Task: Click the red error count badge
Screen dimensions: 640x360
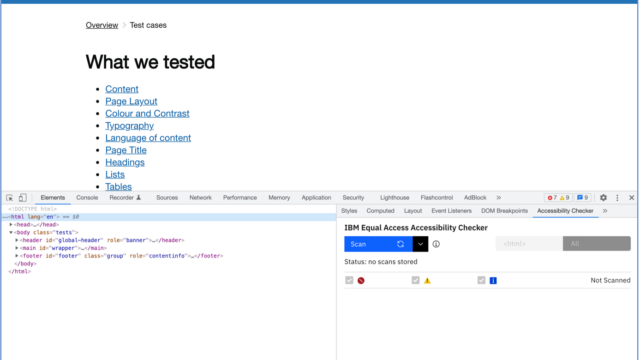Action: pyautogui.click(x=552, y=198)
